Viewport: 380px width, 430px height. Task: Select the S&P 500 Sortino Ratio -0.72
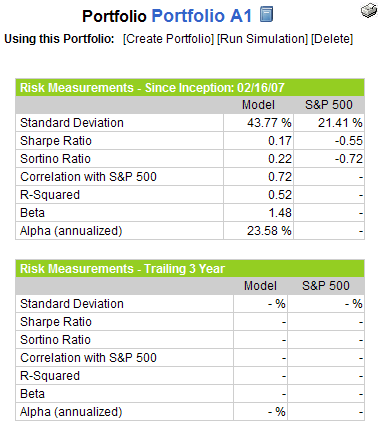(349, 159)
